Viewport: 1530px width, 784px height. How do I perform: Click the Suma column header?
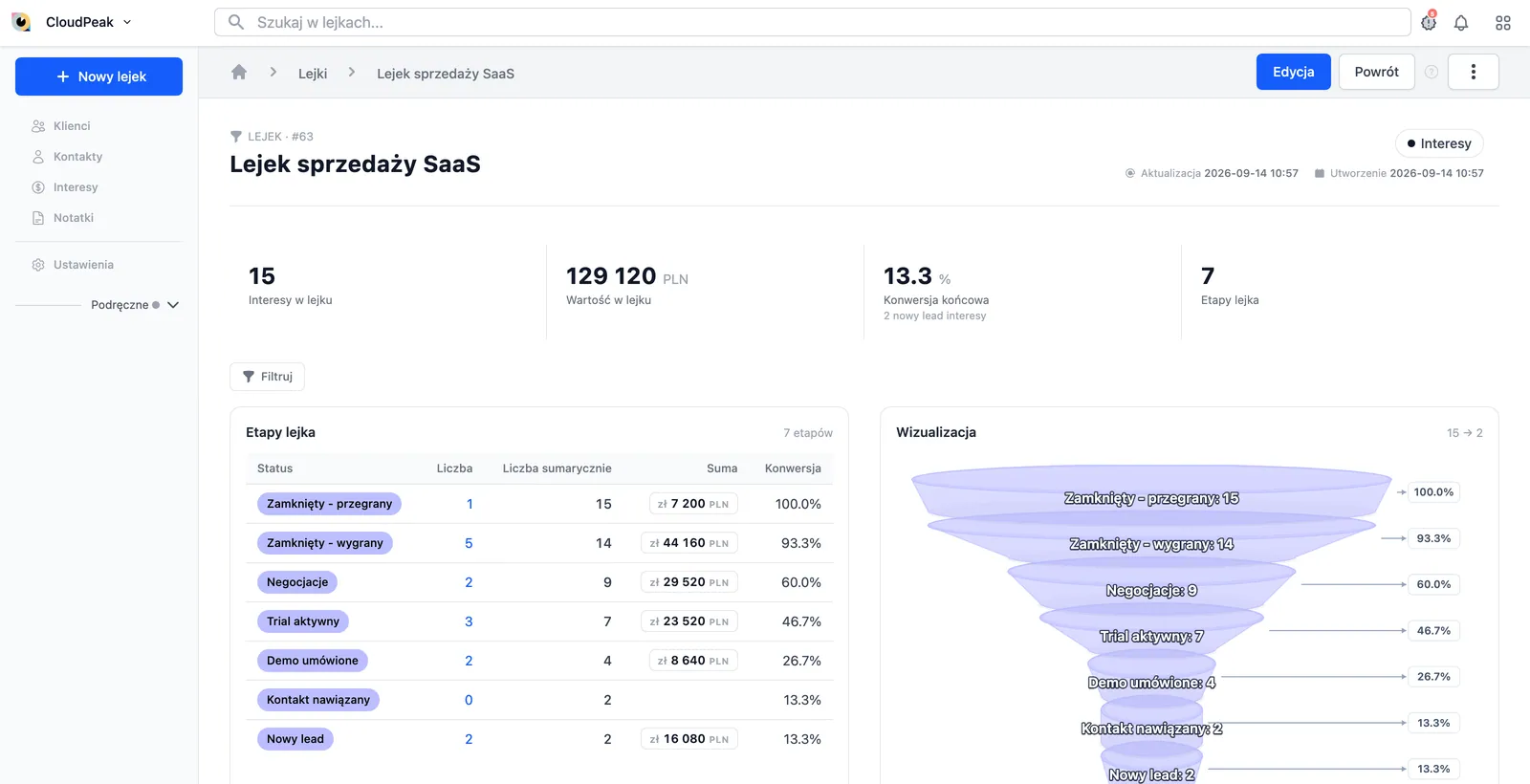[722, 468]
